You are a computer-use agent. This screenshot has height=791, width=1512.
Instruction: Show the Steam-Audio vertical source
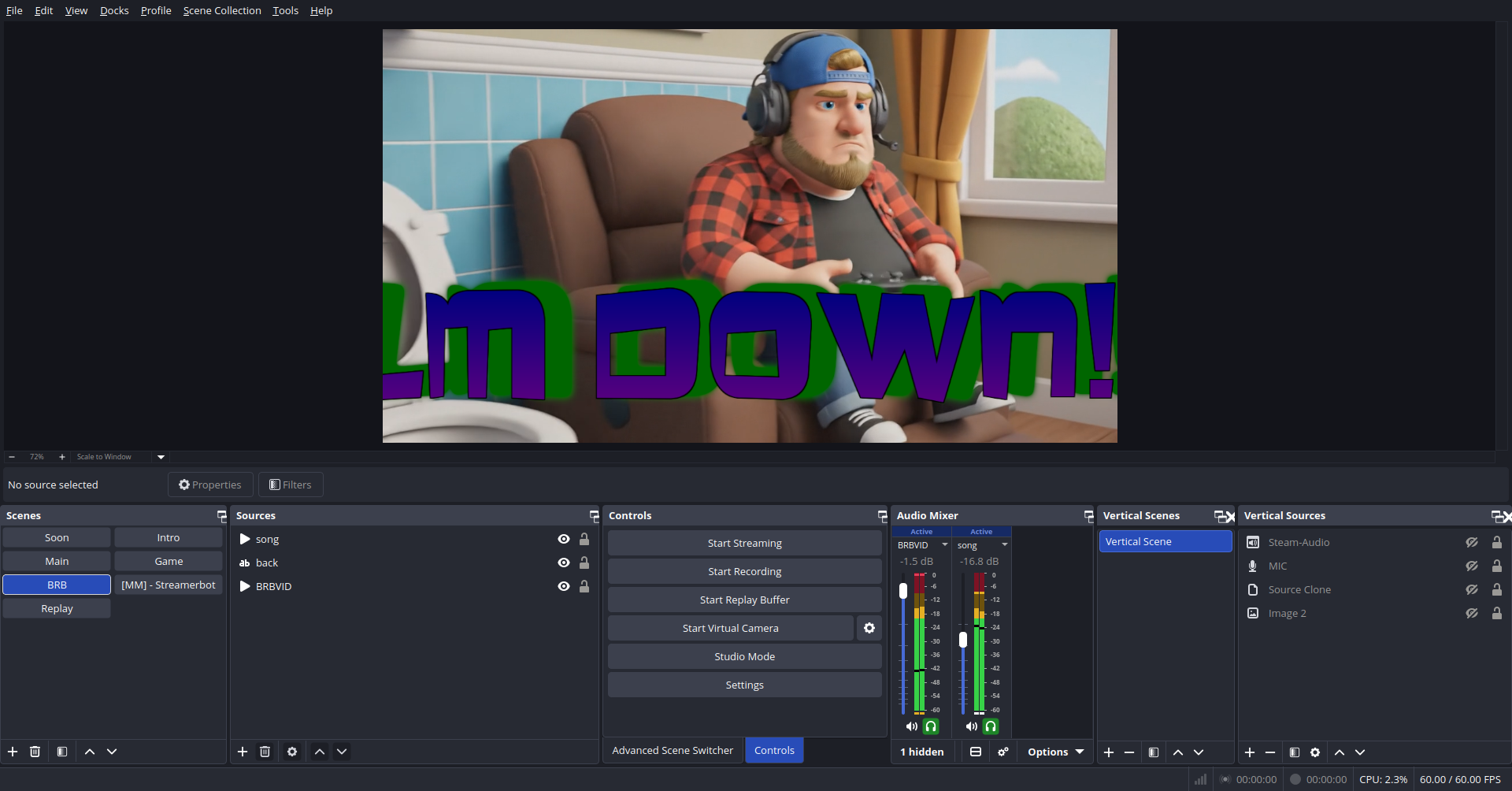tap(1471, 542)
